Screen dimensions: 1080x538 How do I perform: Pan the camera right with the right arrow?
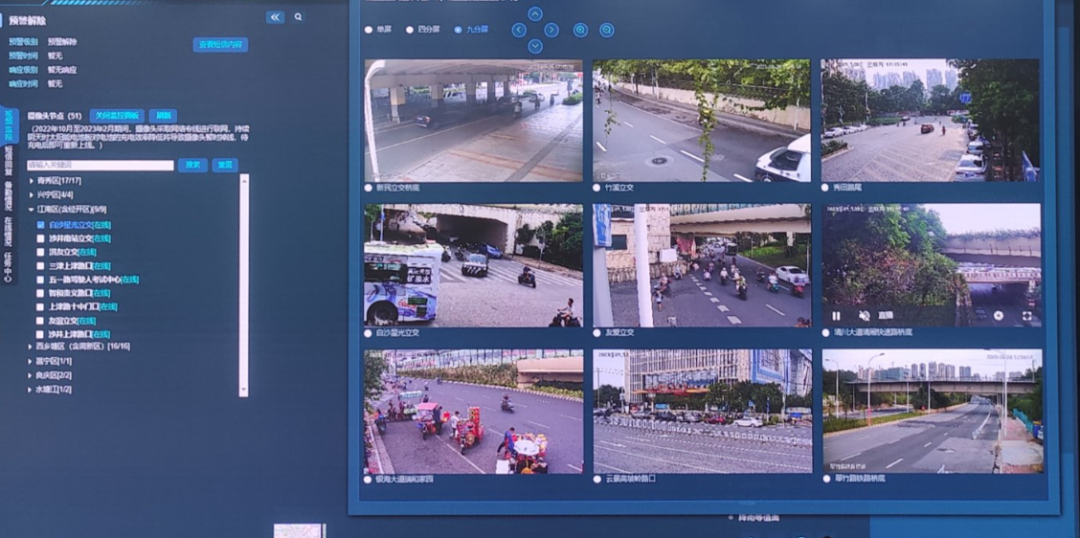tap(552, 30)
